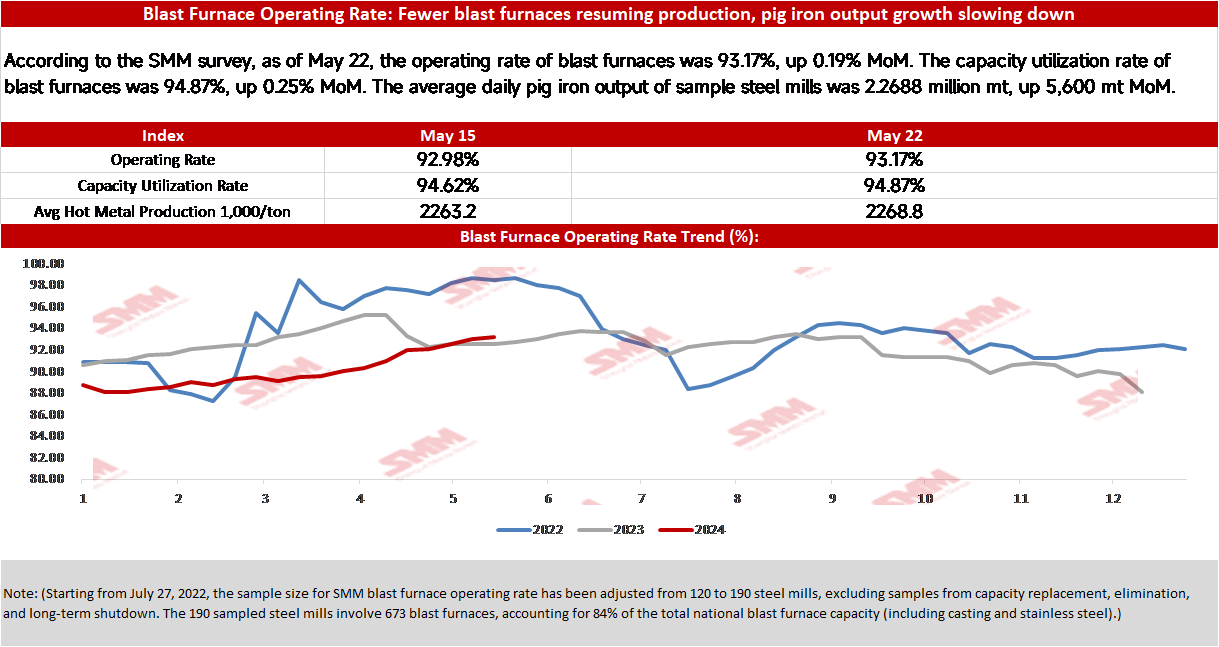Select the 92.98% cell
This screenshot has width=1219, height=647.
tap(448, 159)
